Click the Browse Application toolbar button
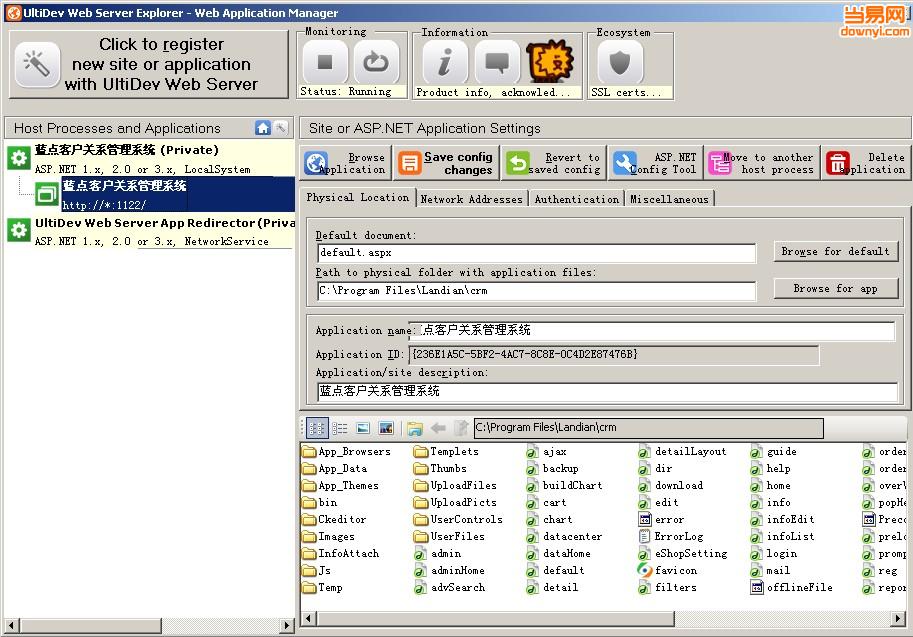 (346, 163)
